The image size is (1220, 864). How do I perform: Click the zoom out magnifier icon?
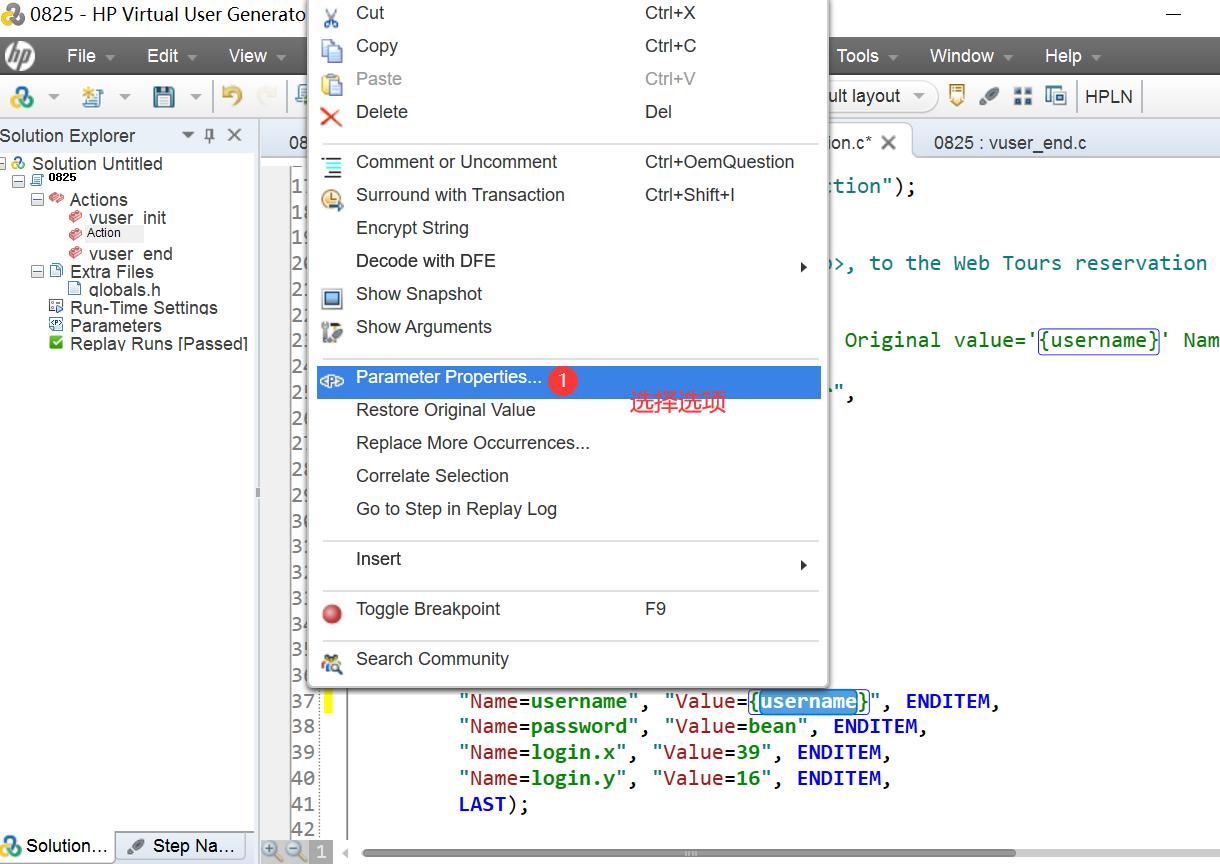(x=295, y=851)
